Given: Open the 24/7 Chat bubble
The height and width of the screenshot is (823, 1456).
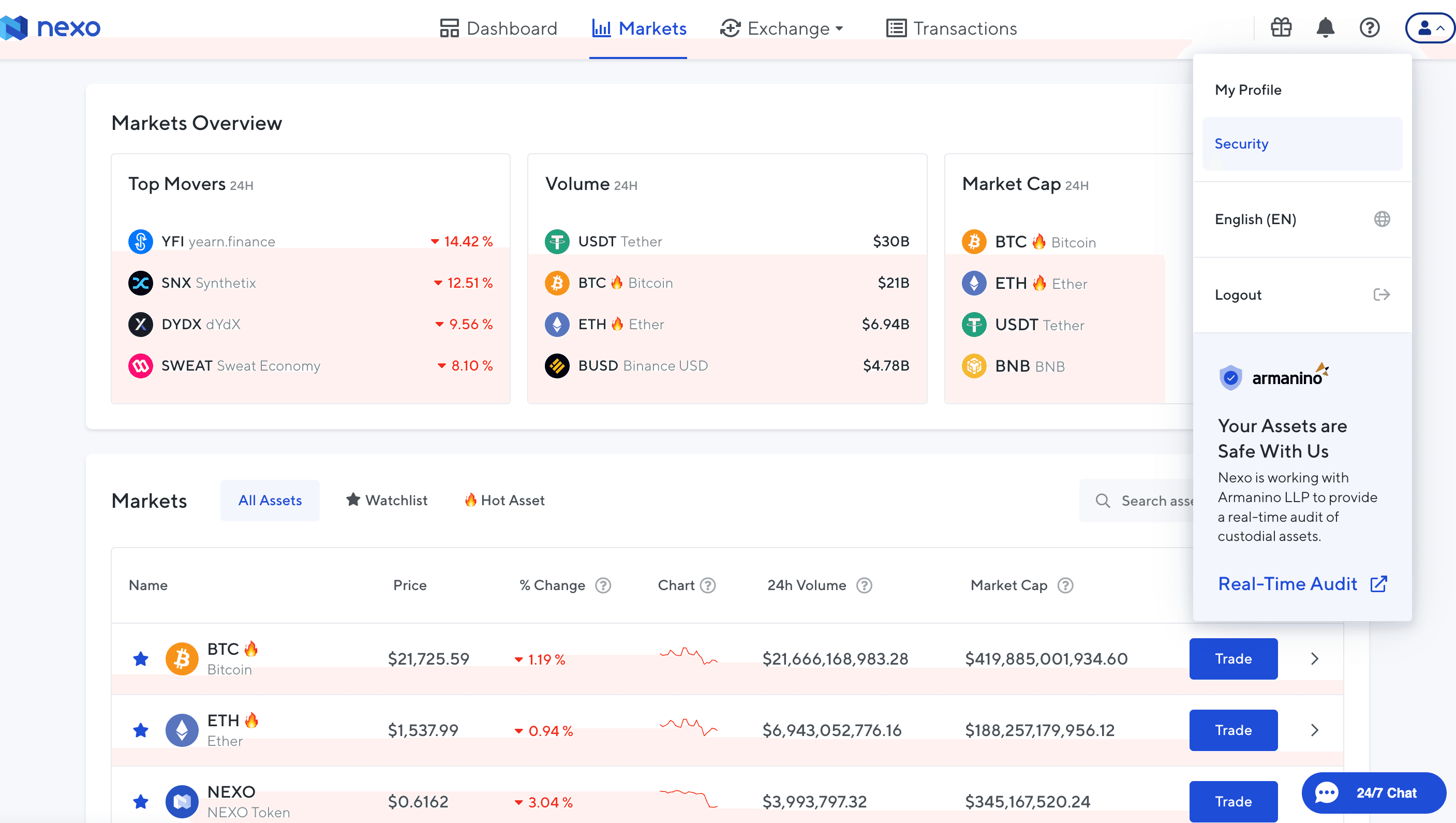Looking at the screenshot, I should tap(1374, 792).
